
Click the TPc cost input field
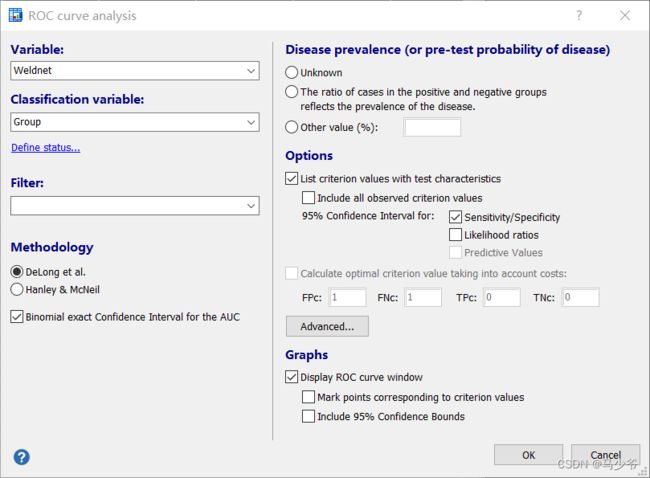pos(502,297)
